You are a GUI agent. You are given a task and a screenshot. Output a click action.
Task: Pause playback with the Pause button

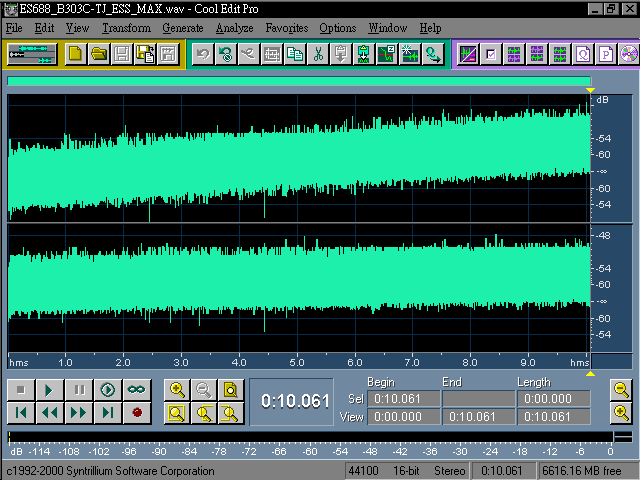tap(79, 390)
